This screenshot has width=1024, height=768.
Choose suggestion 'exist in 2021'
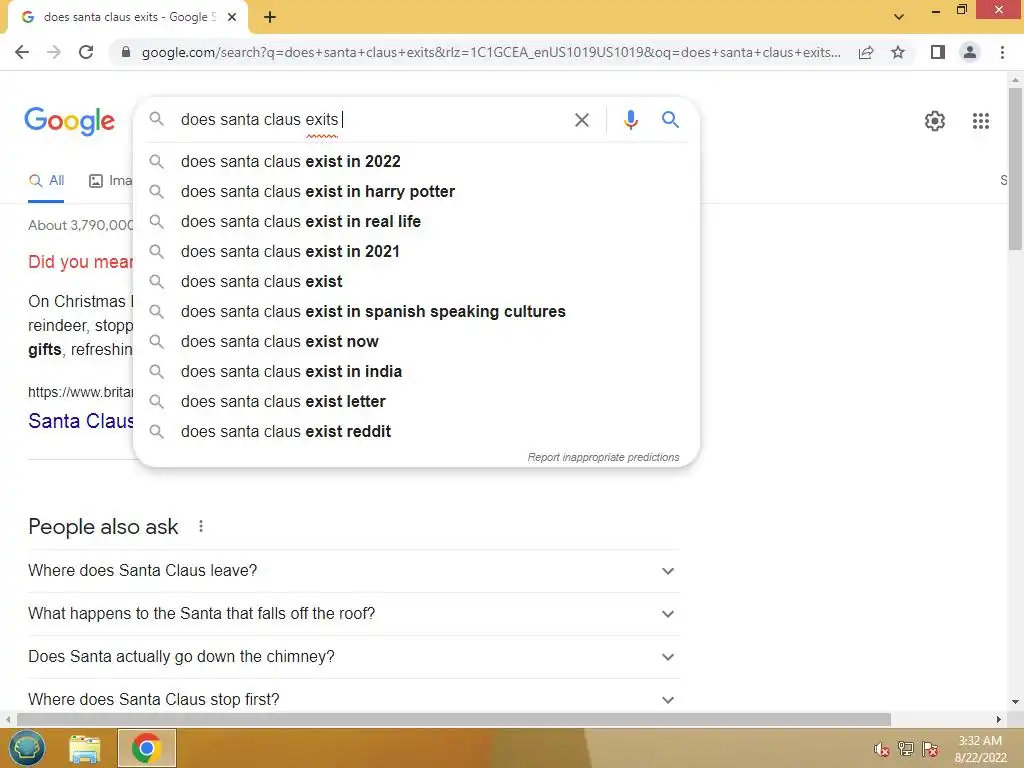click(417, 251)
